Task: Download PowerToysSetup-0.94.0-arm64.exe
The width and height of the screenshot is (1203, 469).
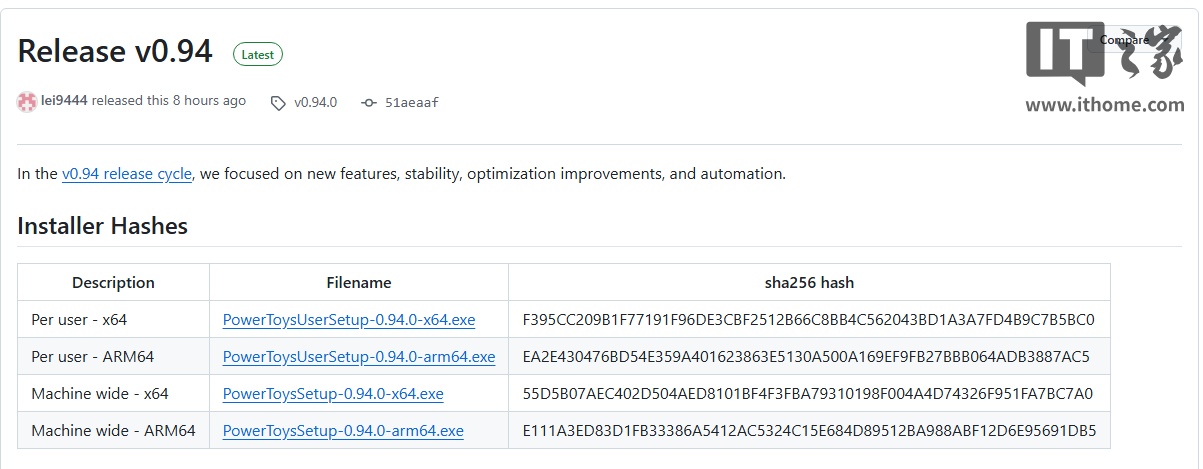Action: [343, 431]
